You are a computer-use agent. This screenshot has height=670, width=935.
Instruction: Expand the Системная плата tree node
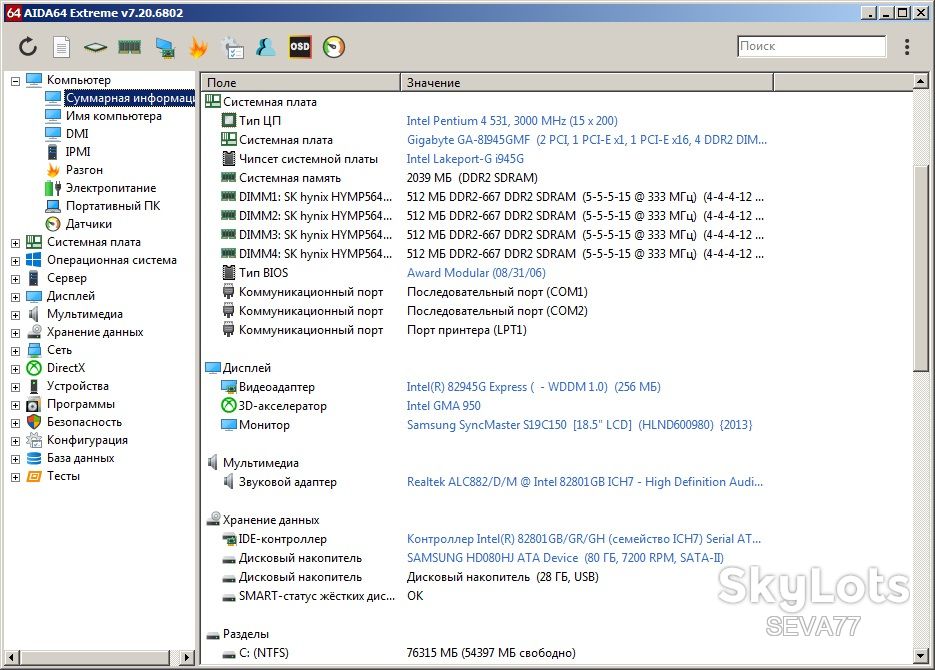[16, 243]
